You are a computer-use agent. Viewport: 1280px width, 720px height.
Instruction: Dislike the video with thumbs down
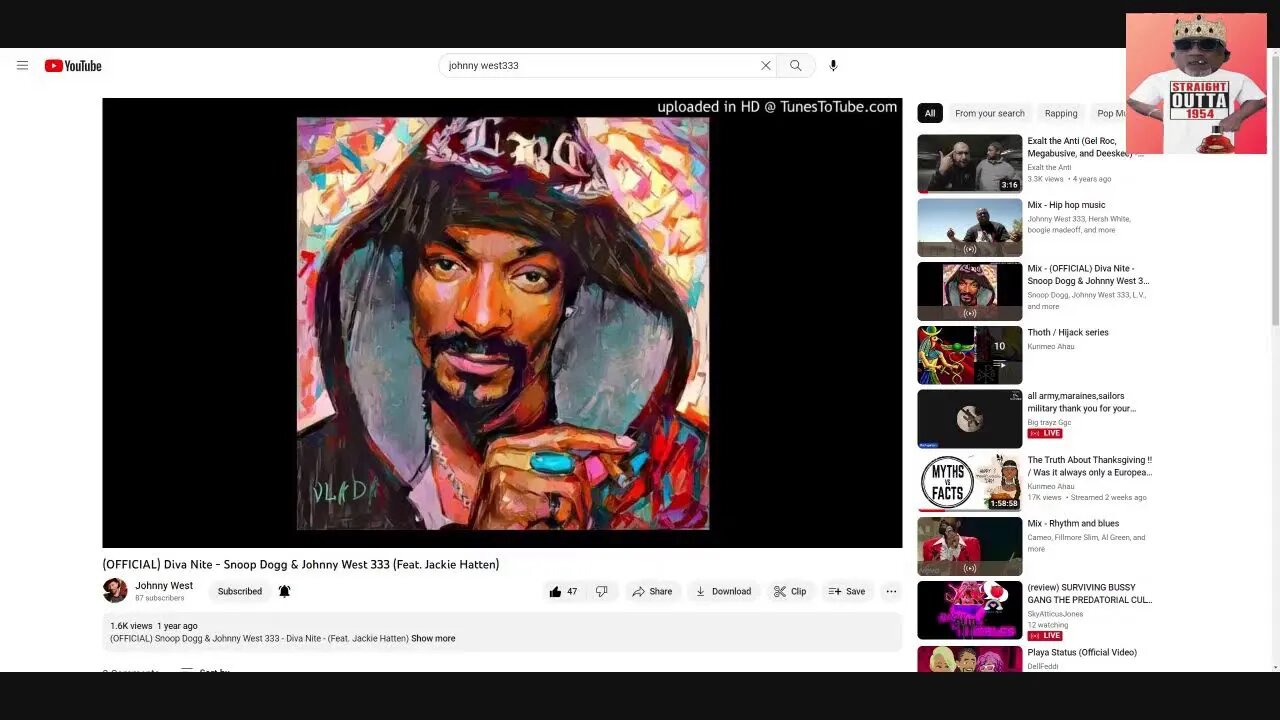pos(601,591)
